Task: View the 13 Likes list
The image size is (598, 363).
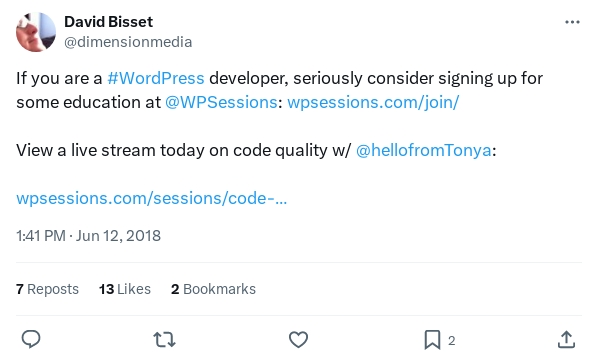Action: point(125,289)
